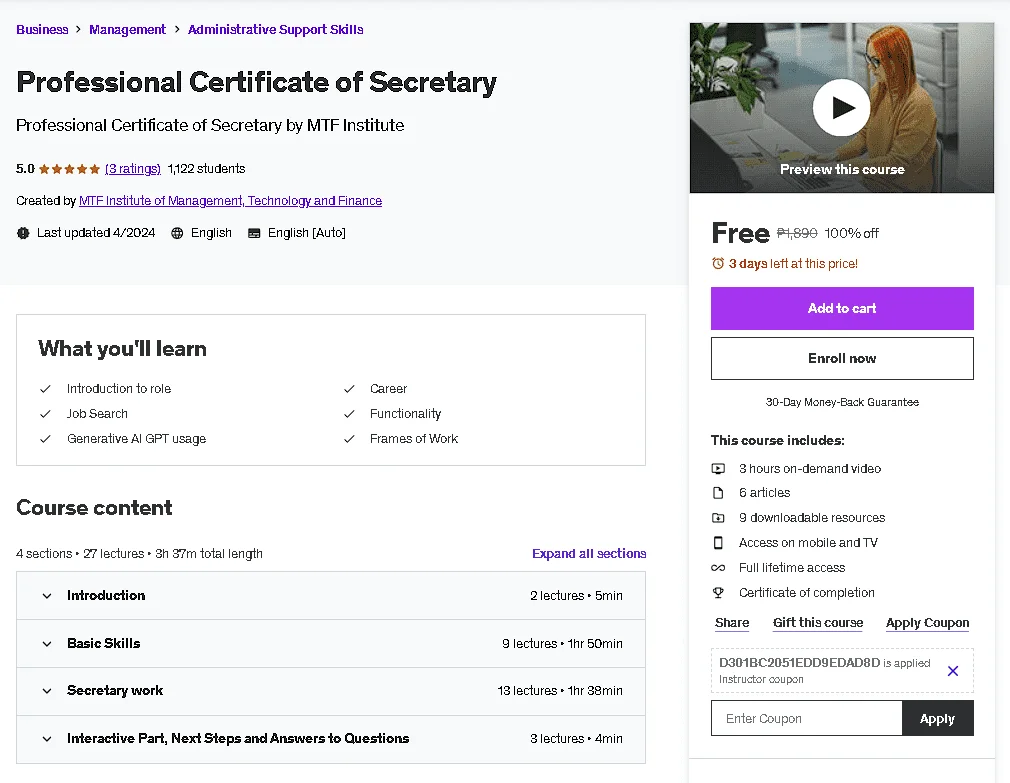Expand all sections link
The width and height of the screenshot is (1010, 783).
589,554
